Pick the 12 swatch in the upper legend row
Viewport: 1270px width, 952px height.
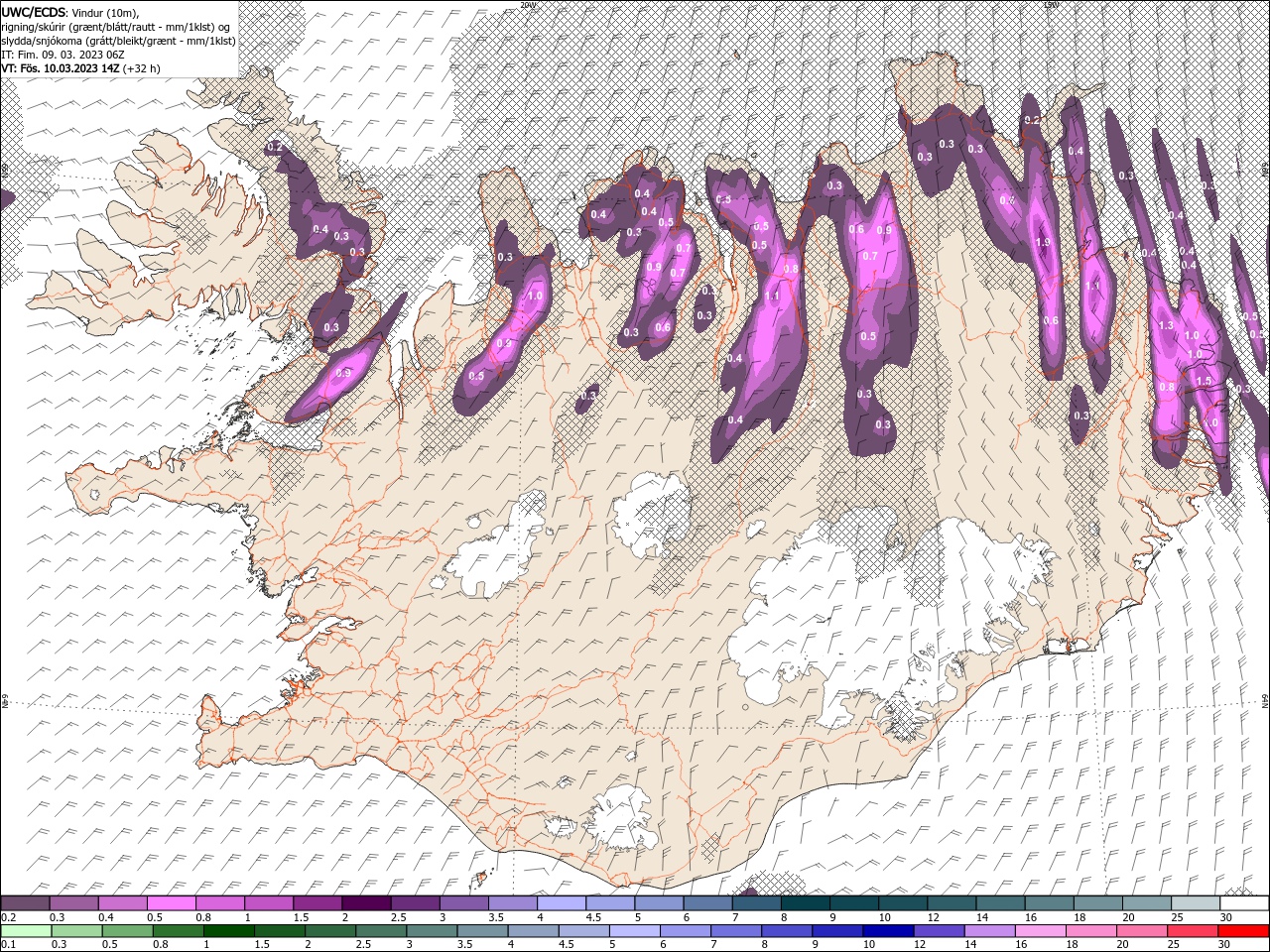point(951,903)
